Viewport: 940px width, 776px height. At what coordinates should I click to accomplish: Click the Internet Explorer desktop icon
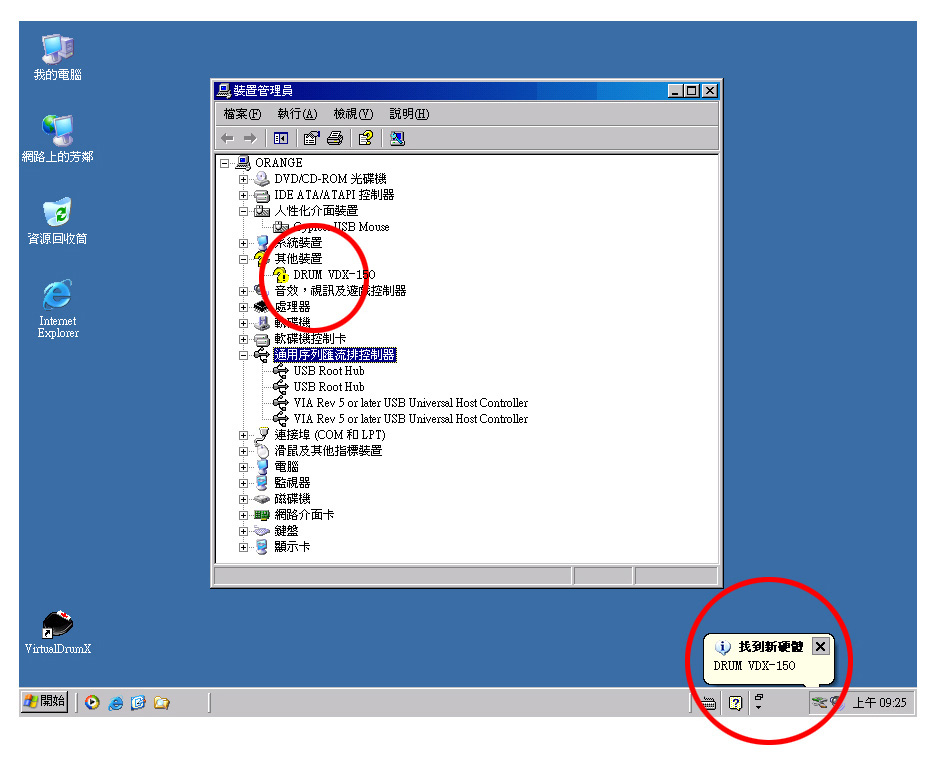58,296
